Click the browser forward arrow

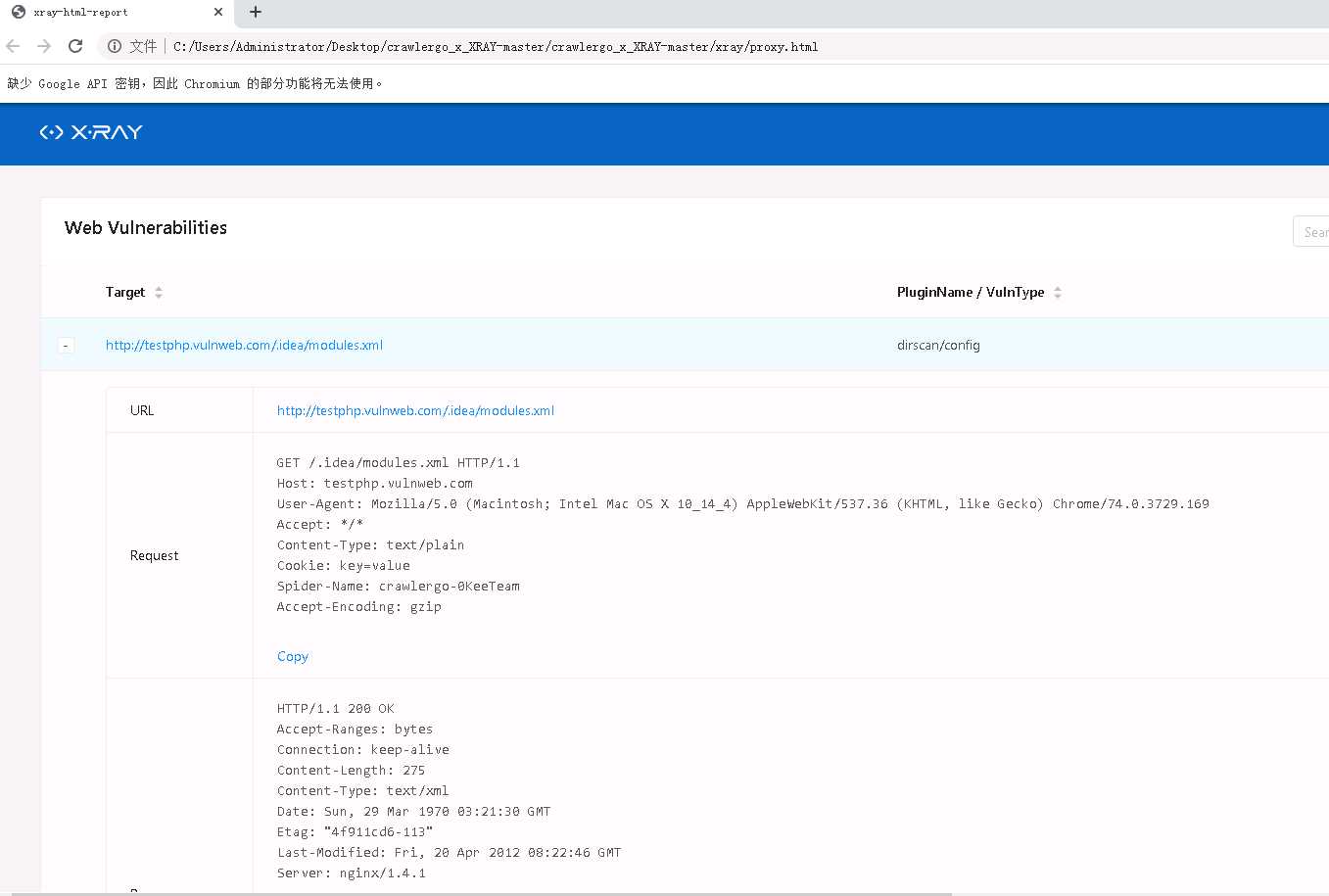(44, 46)
